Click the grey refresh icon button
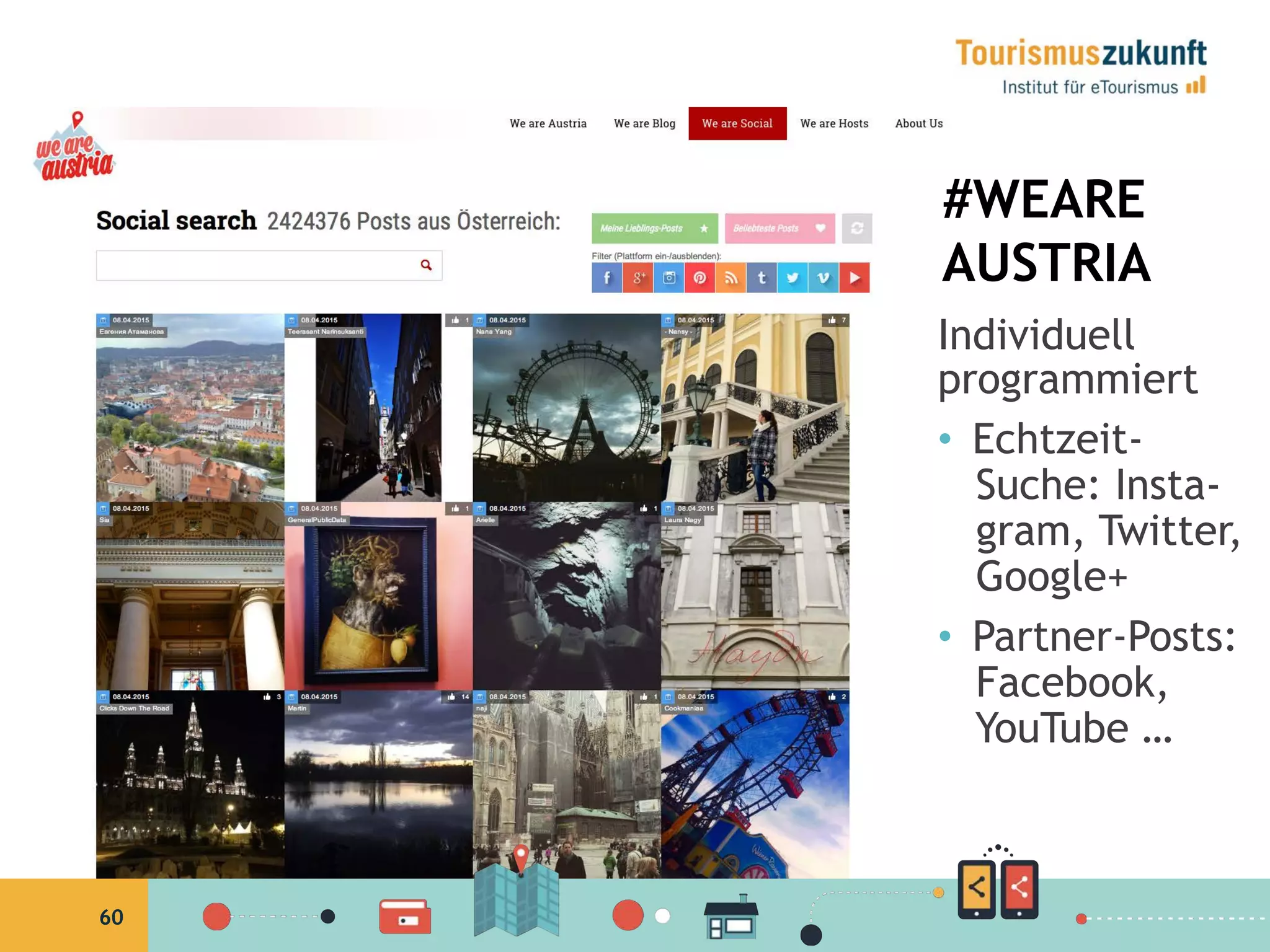1270x952 pixels. 857,228
